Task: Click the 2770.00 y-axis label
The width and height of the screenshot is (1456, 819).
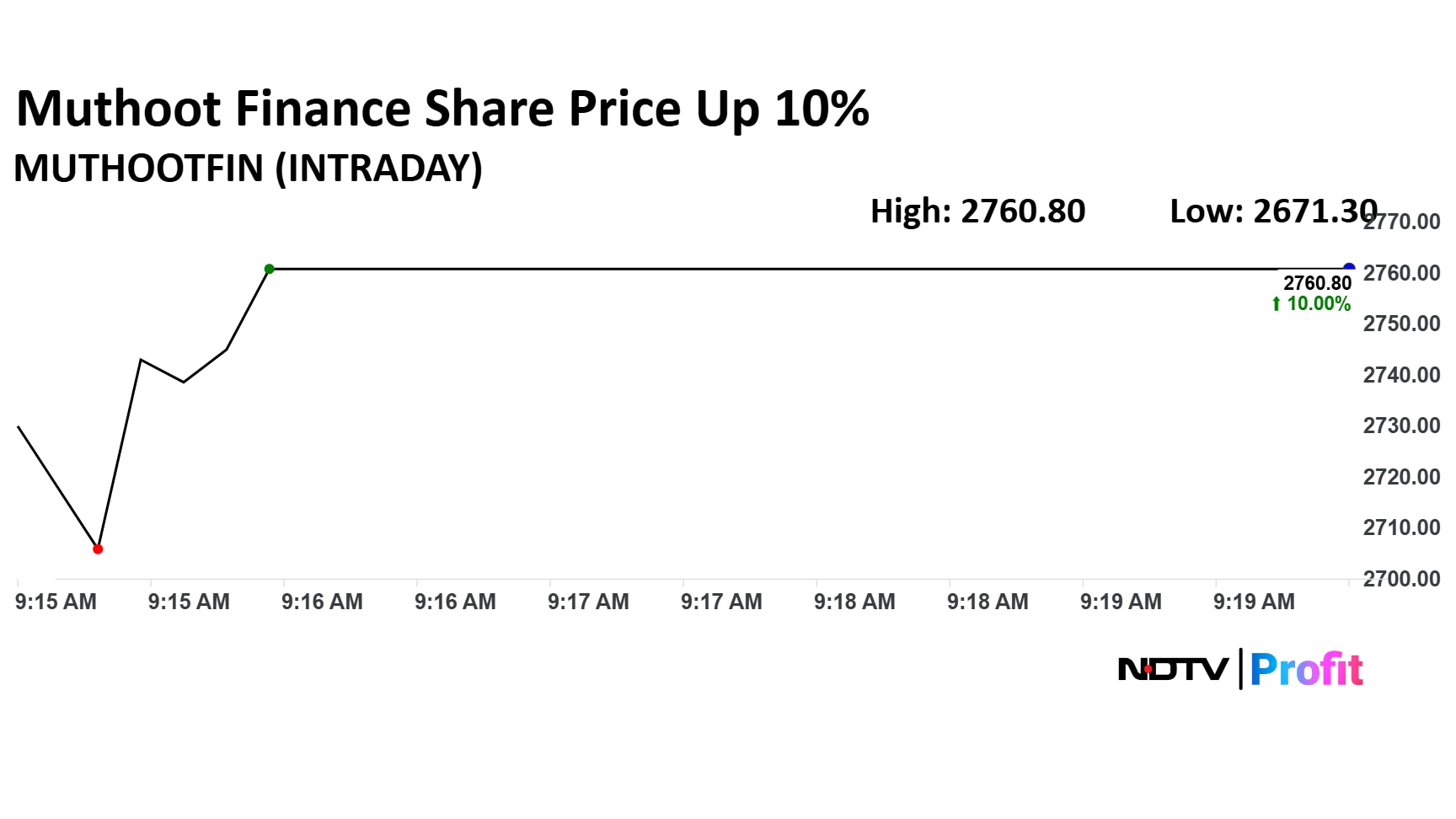Action: coord(1403,222)
